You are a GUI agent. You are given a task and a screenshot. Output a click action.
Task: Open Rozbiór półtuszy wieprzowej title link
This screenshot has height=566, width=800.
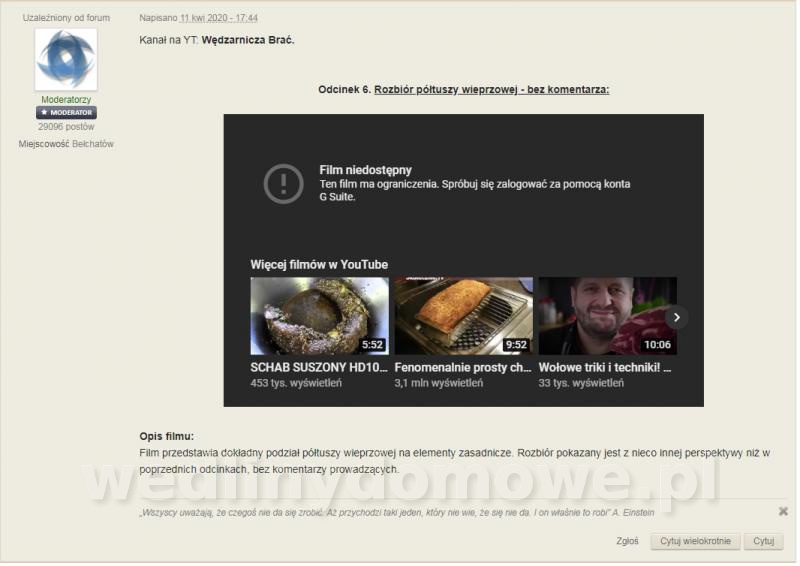pos(491,89)
